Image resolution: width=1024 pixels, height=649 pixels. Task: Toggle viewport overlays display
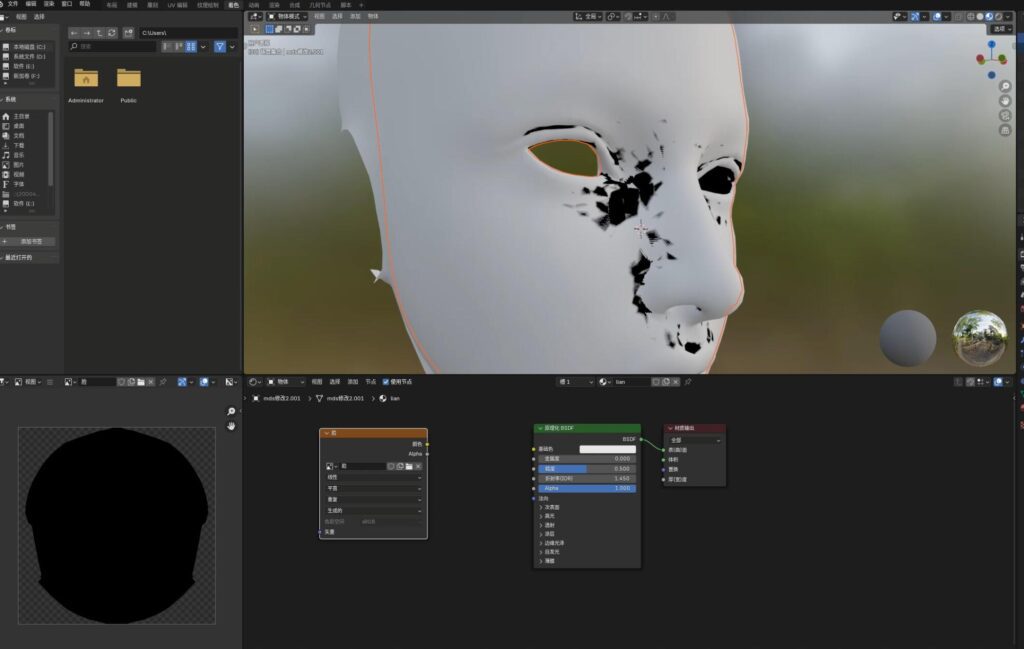939,17
